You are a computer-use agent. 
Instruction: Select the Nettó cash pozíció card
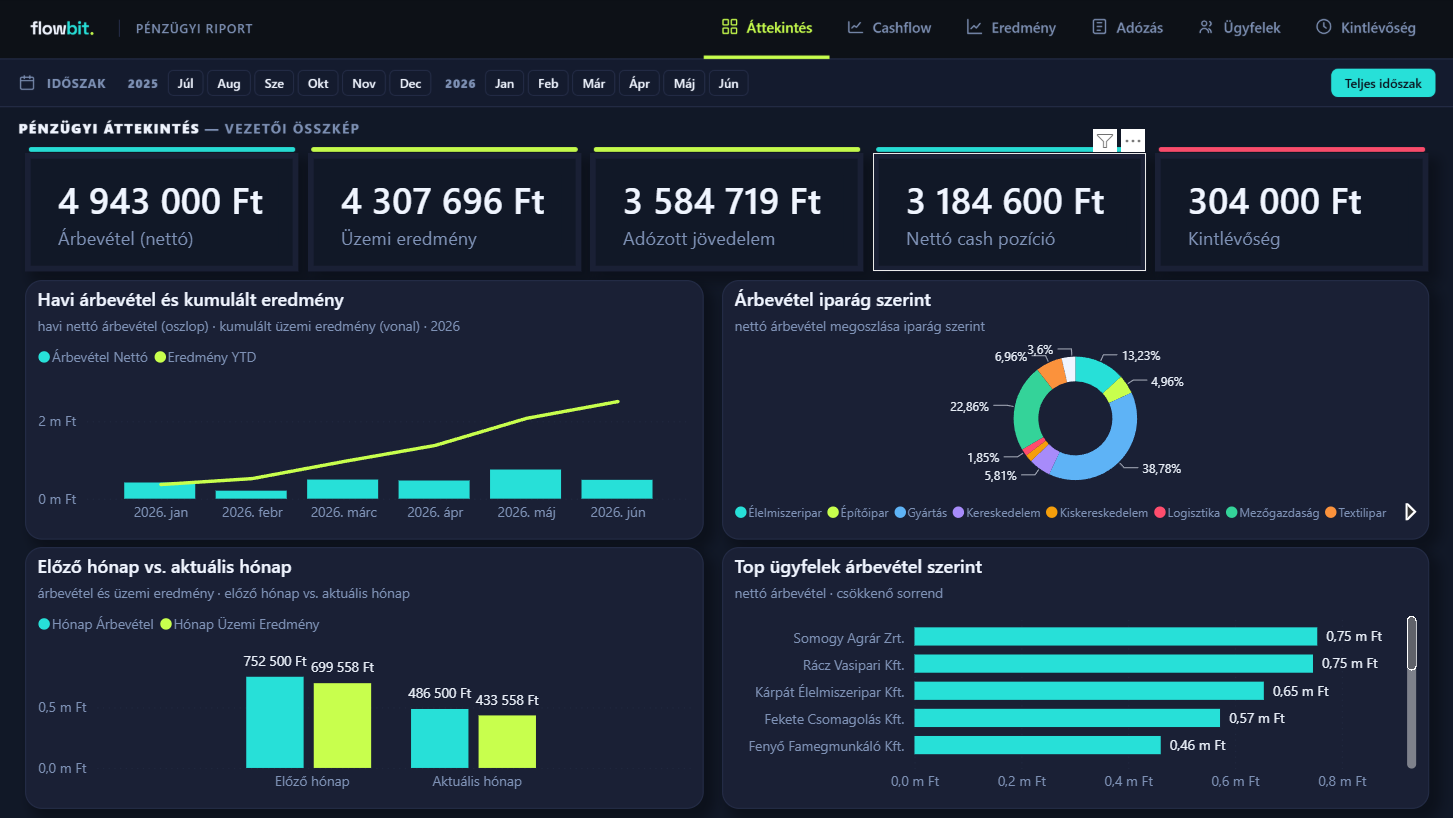coord(1009,211)
